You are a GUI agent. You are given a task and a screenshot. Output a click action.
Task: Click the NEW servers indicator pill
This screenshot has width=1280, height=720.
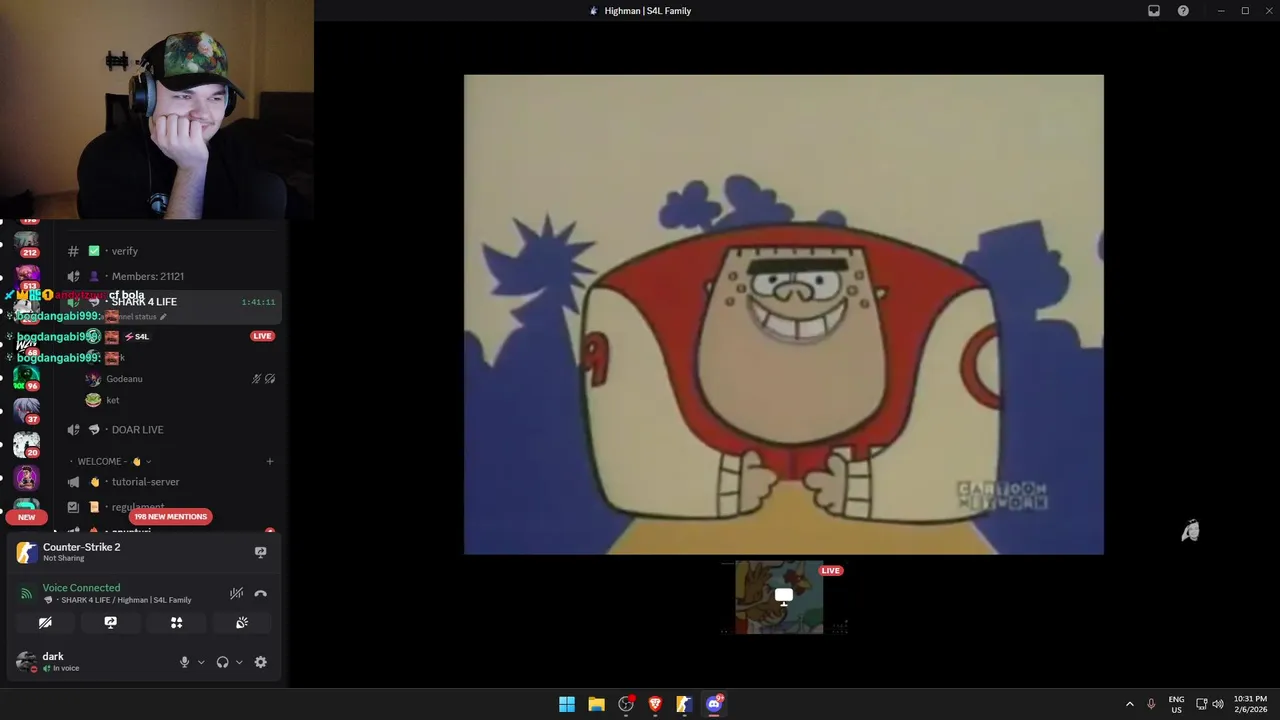click(x=26, y=517)
